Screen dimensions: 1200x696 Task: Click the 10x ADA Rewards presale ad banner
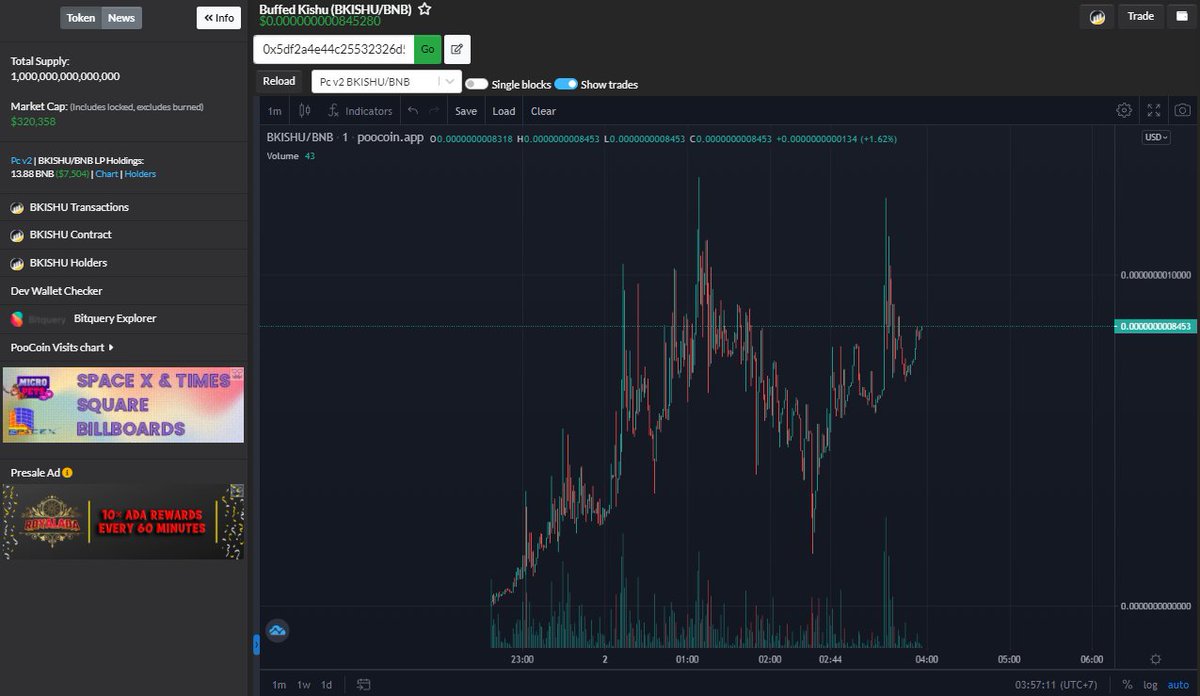(123, 521)
